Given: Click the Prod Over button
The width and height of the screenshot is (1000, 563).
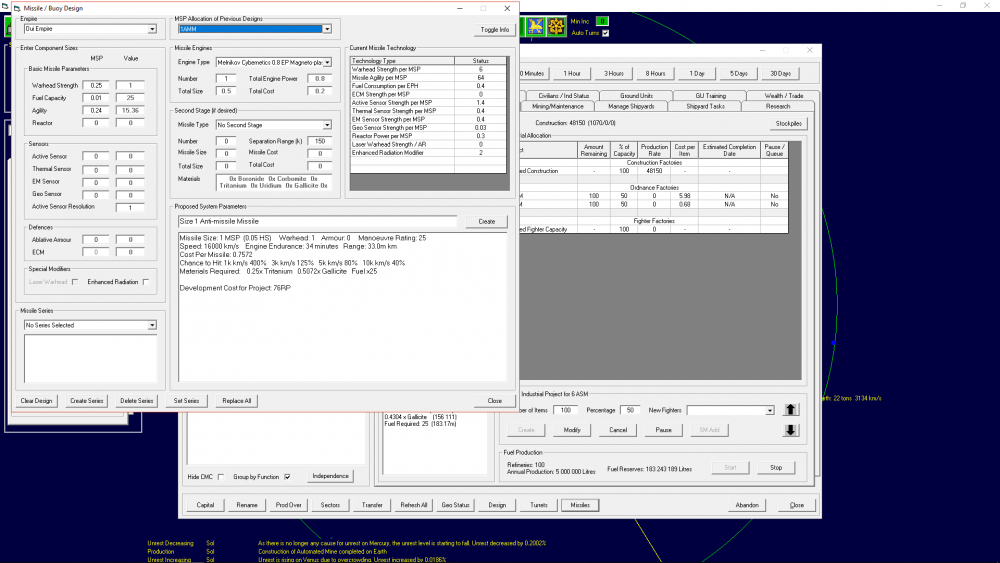Looking at the screenshot, I should click(288, 505).
